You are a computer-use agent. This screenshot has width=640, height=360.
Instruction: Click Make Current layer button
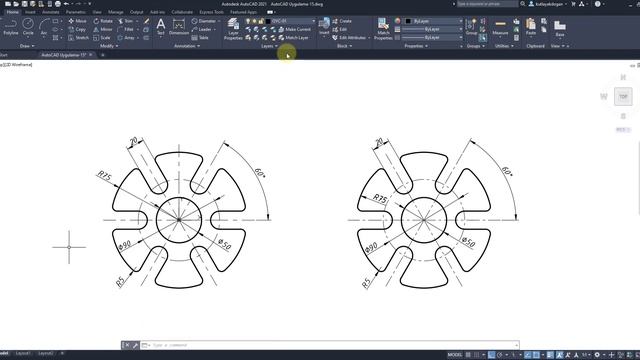[x=295, y=29]
